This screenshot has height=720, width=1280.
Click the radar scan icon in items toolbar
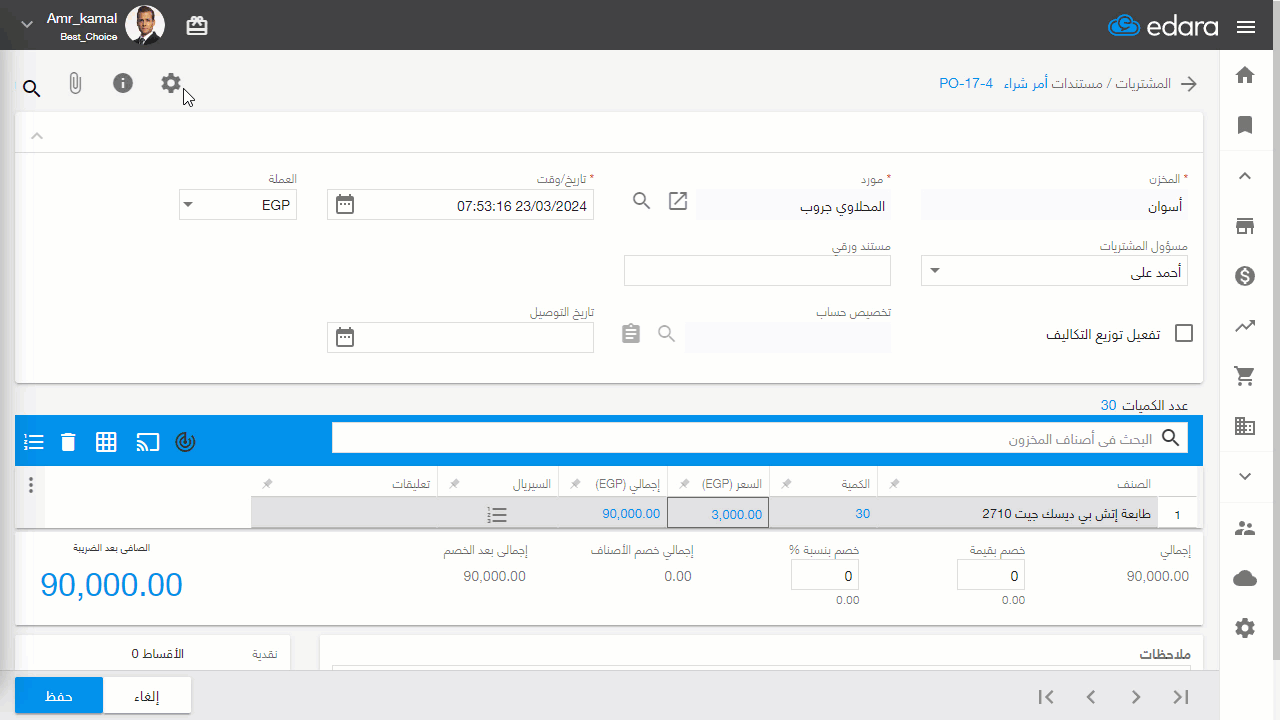pyautogui.click(x=185, y=441)
